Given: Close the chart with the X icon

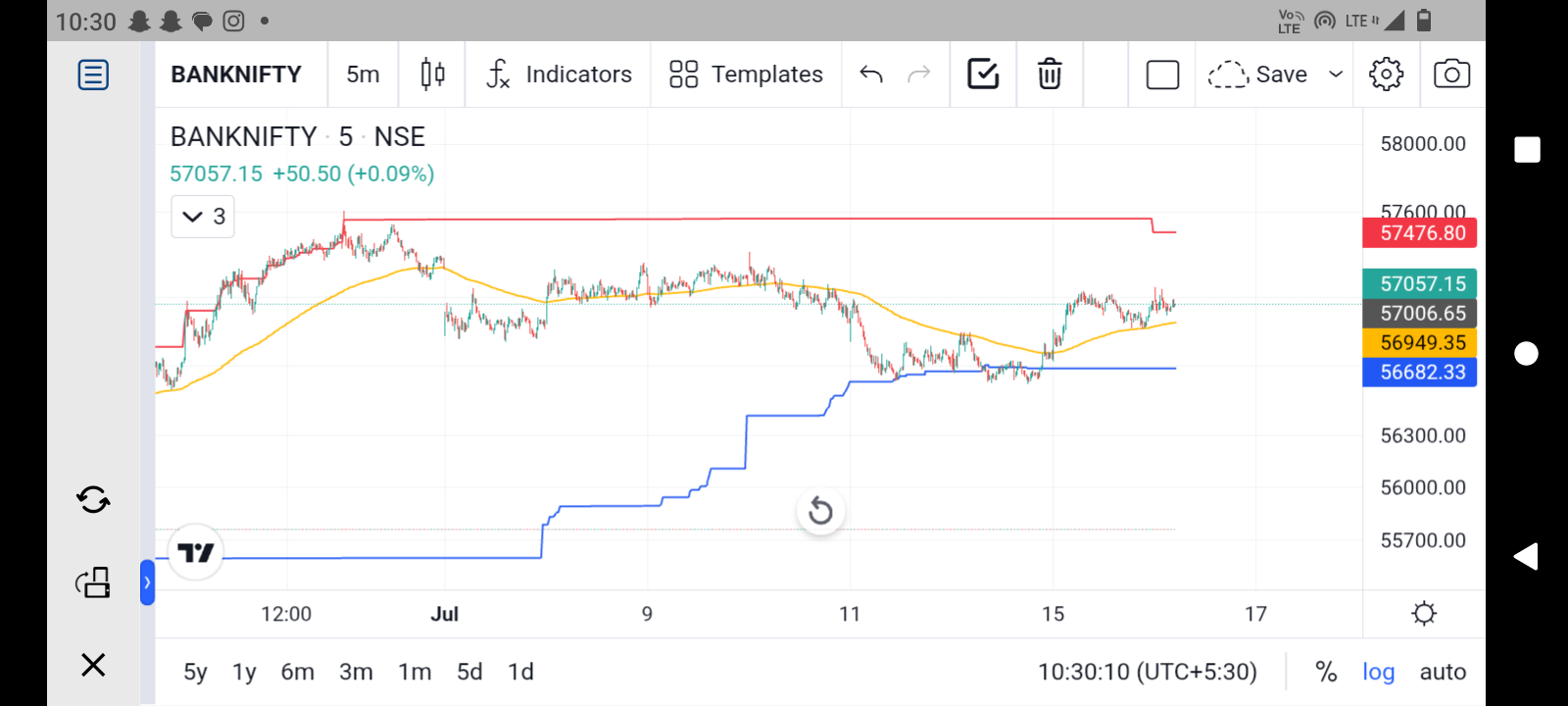Looking at the screenshot, I should (x=93, y=665).
